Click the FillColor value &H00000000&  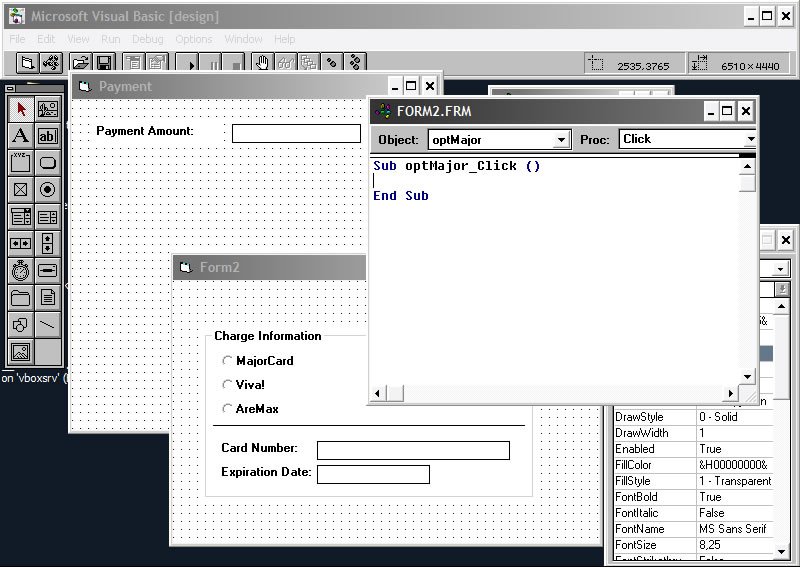click(733, 465)
